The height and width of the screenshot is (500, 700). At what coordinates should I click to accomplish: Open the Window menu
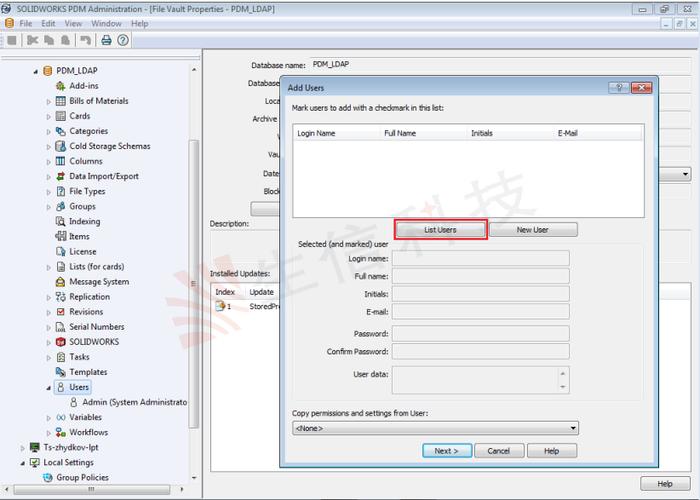tap(106, 23)
